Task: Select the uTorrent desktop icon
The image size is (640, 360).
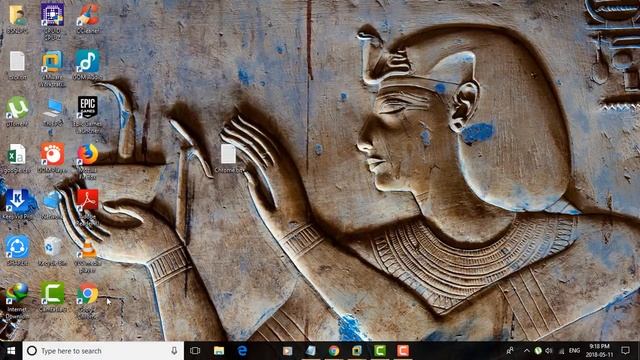Action: 17,111
